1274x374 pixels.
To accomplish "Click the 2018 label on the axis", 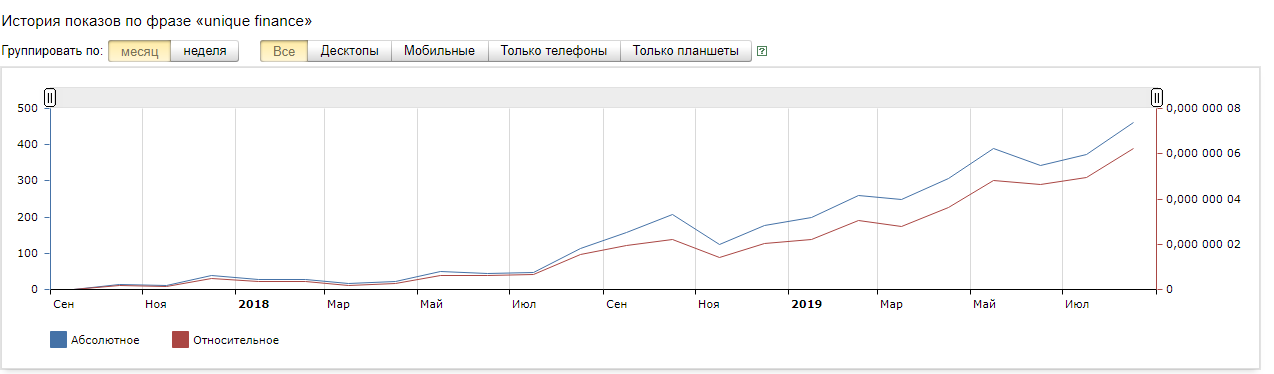I will [253, 303].
